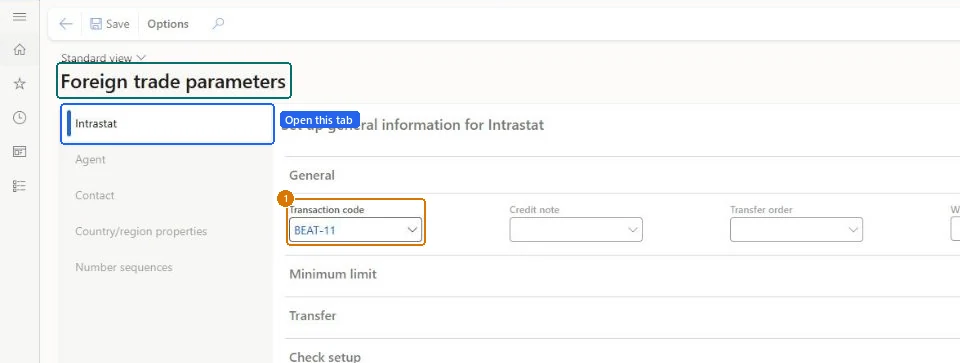
Task: Open the hamburger navigation menu
Action: [20, 17]
